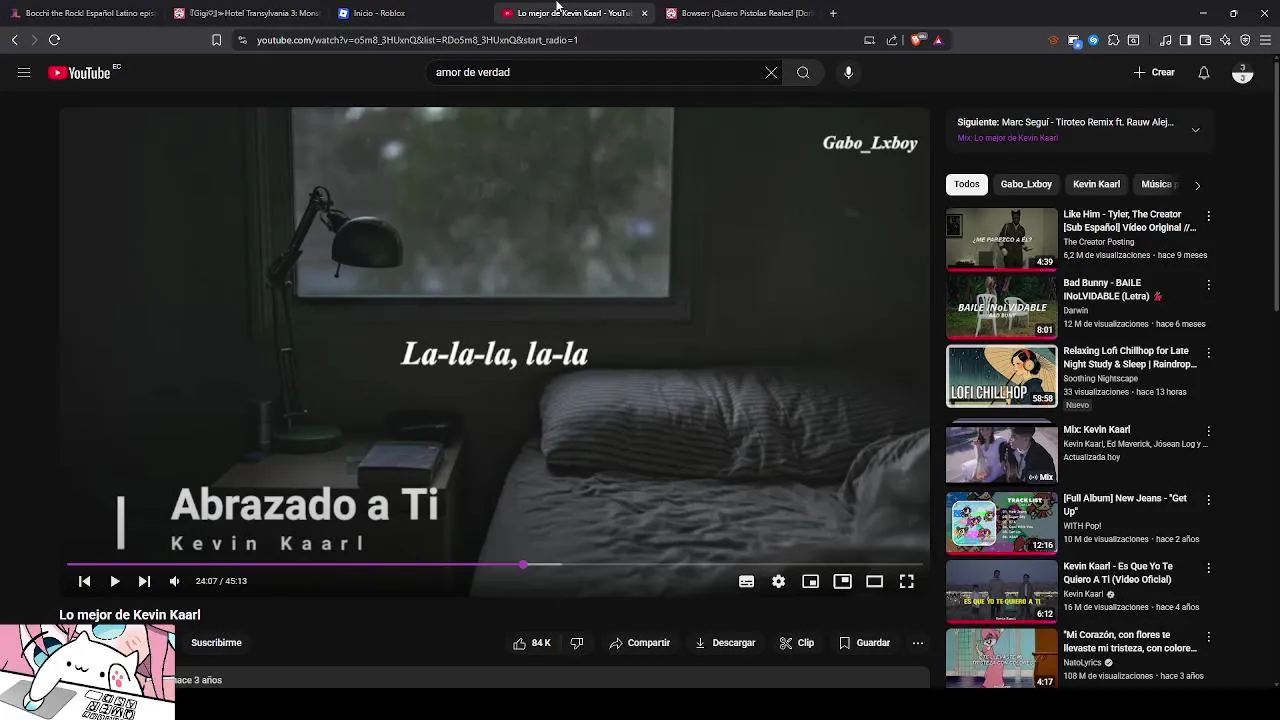The height and width of the screenshot is (720, 1280).
Task: Skip to the next video
Action: [x=144, y=581]
